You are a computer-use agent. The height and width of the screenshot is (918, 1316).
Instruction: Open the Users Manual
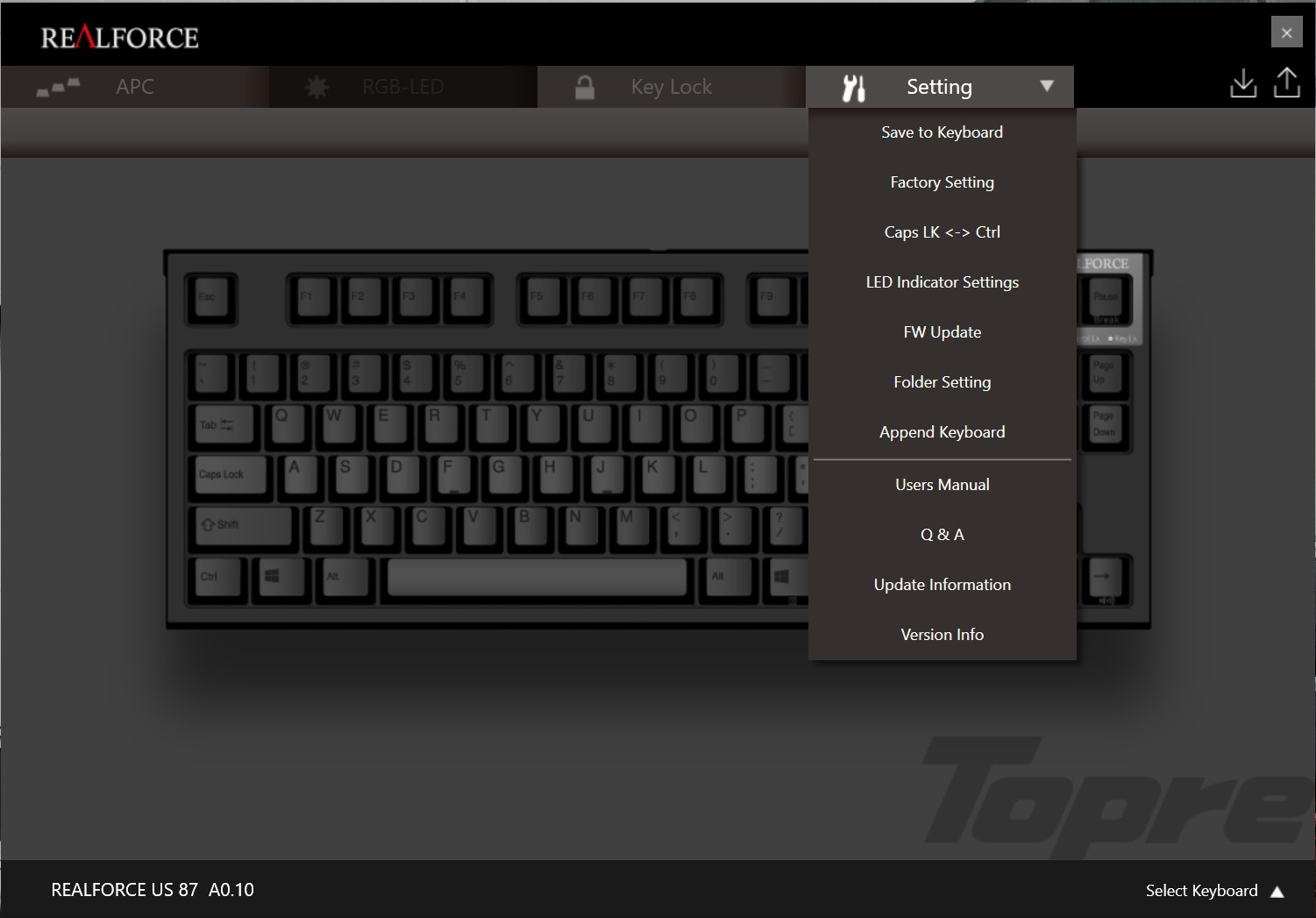pyautogui.click(x=942, y=484)
